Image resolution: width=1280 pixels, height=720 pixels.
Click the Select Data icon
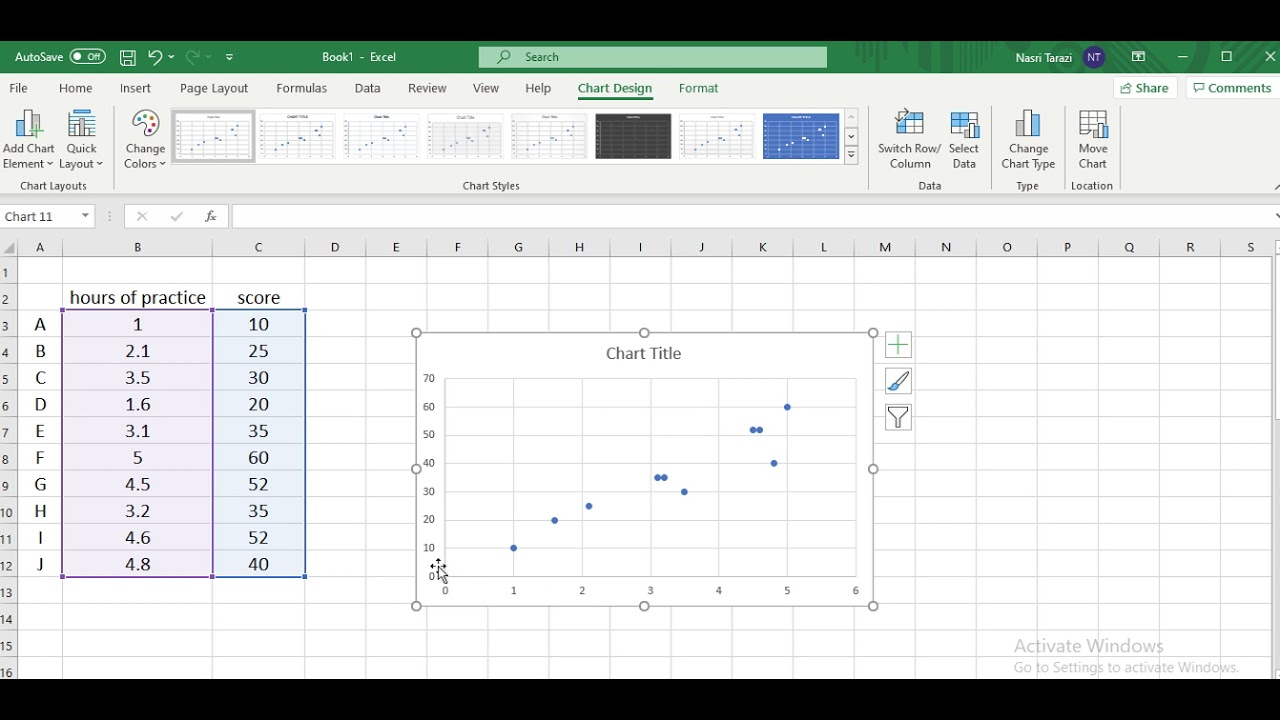(964, 140)
